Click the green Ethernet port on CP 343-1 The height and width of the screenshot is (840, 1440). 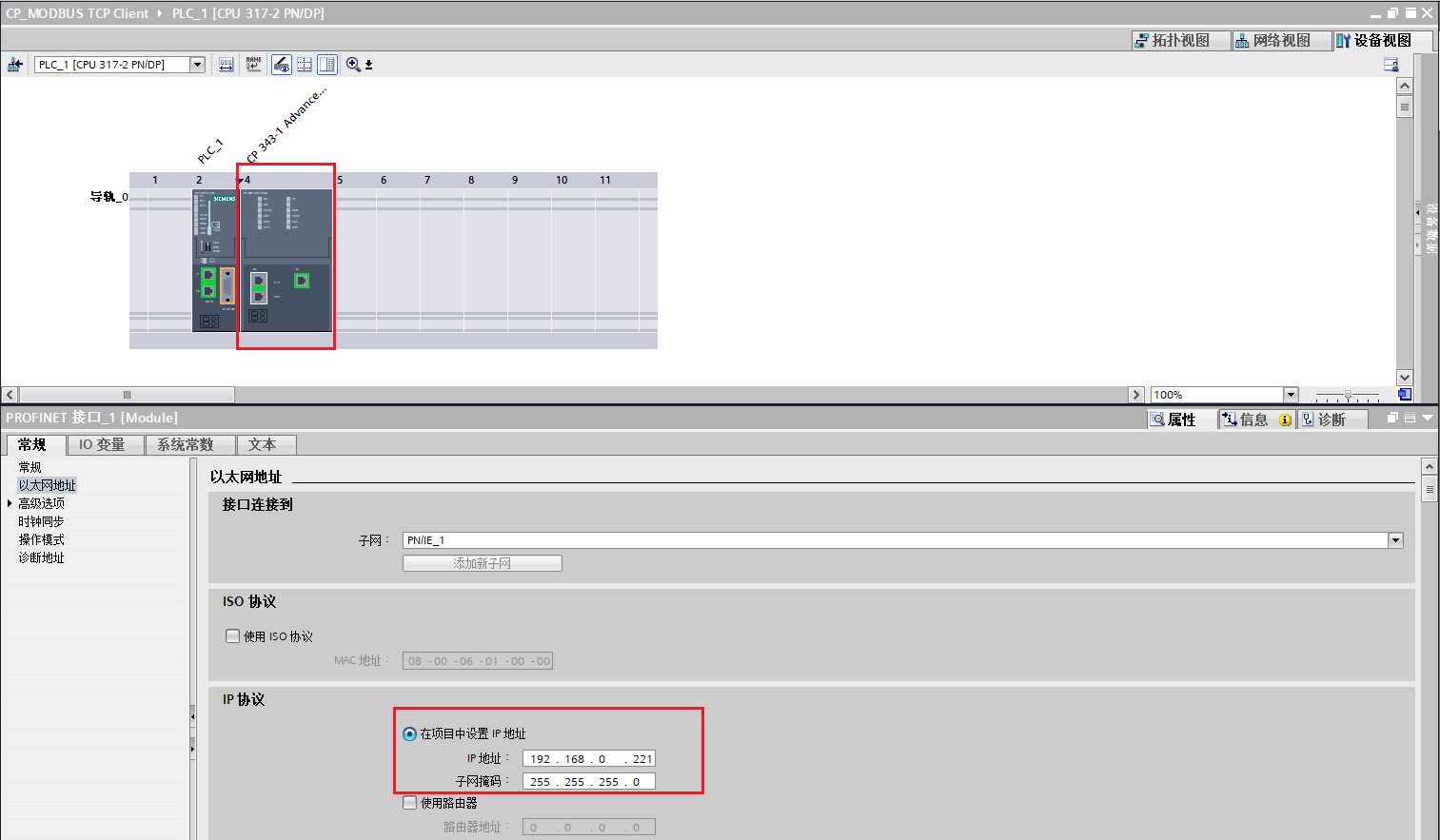(302, 280)
